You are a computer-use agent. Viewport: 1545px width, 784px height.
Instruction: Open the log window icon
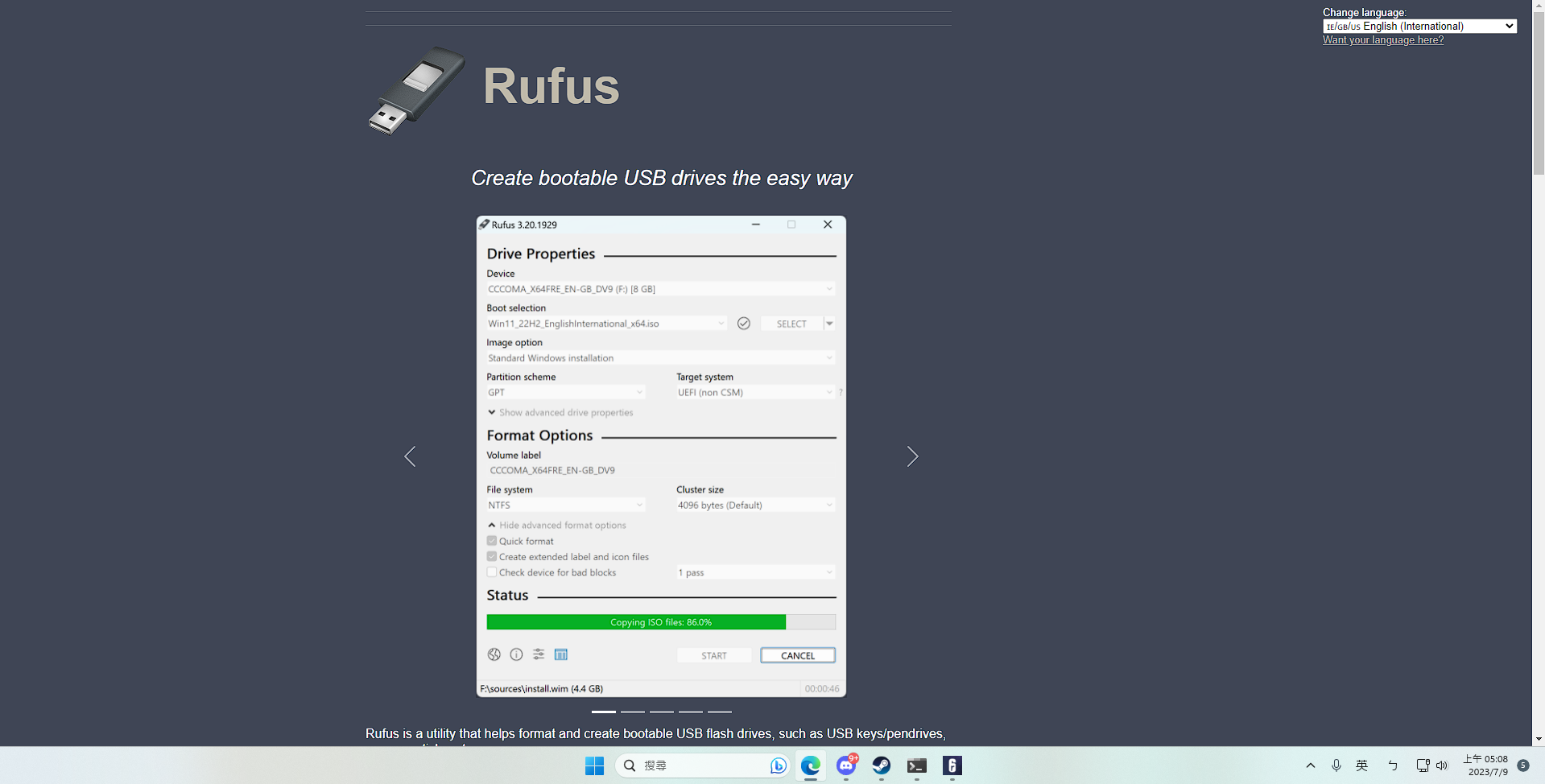pos(561,654)
